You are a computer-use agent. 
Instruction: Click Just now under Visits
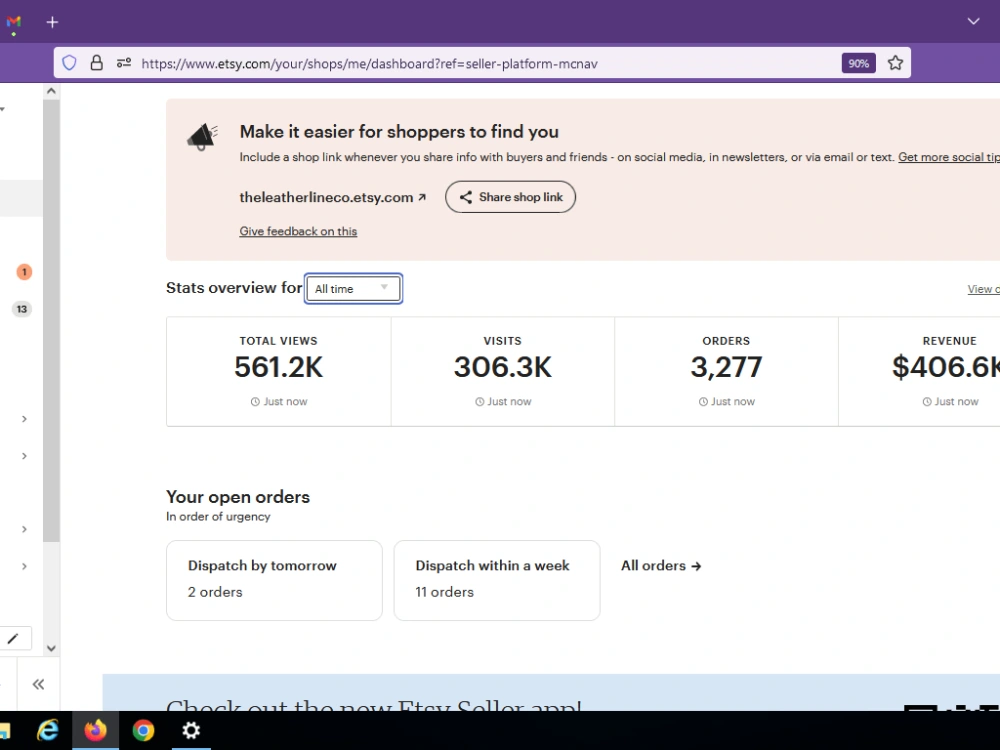tap(503, 402)
